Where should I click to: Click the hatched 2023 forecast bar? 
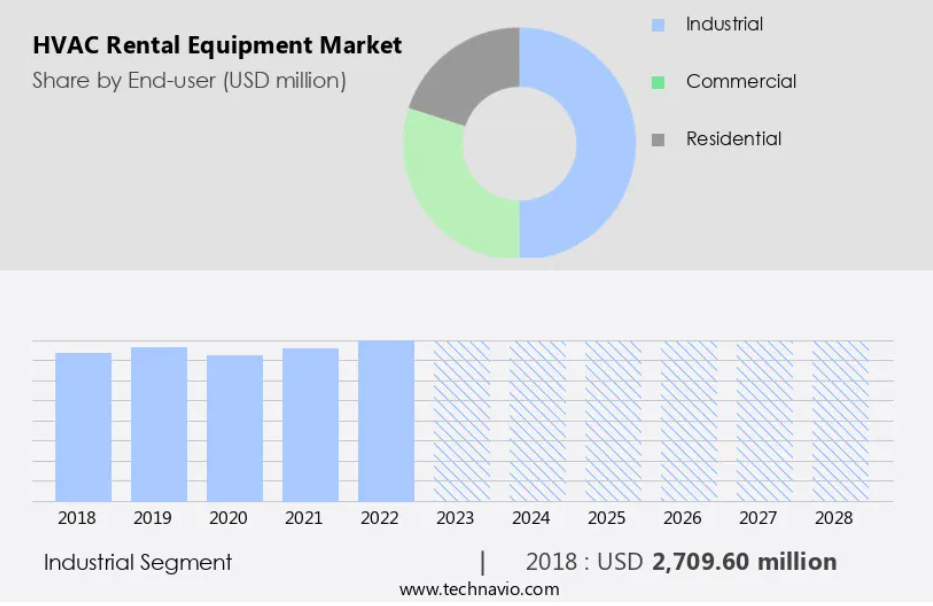(462, 421)
